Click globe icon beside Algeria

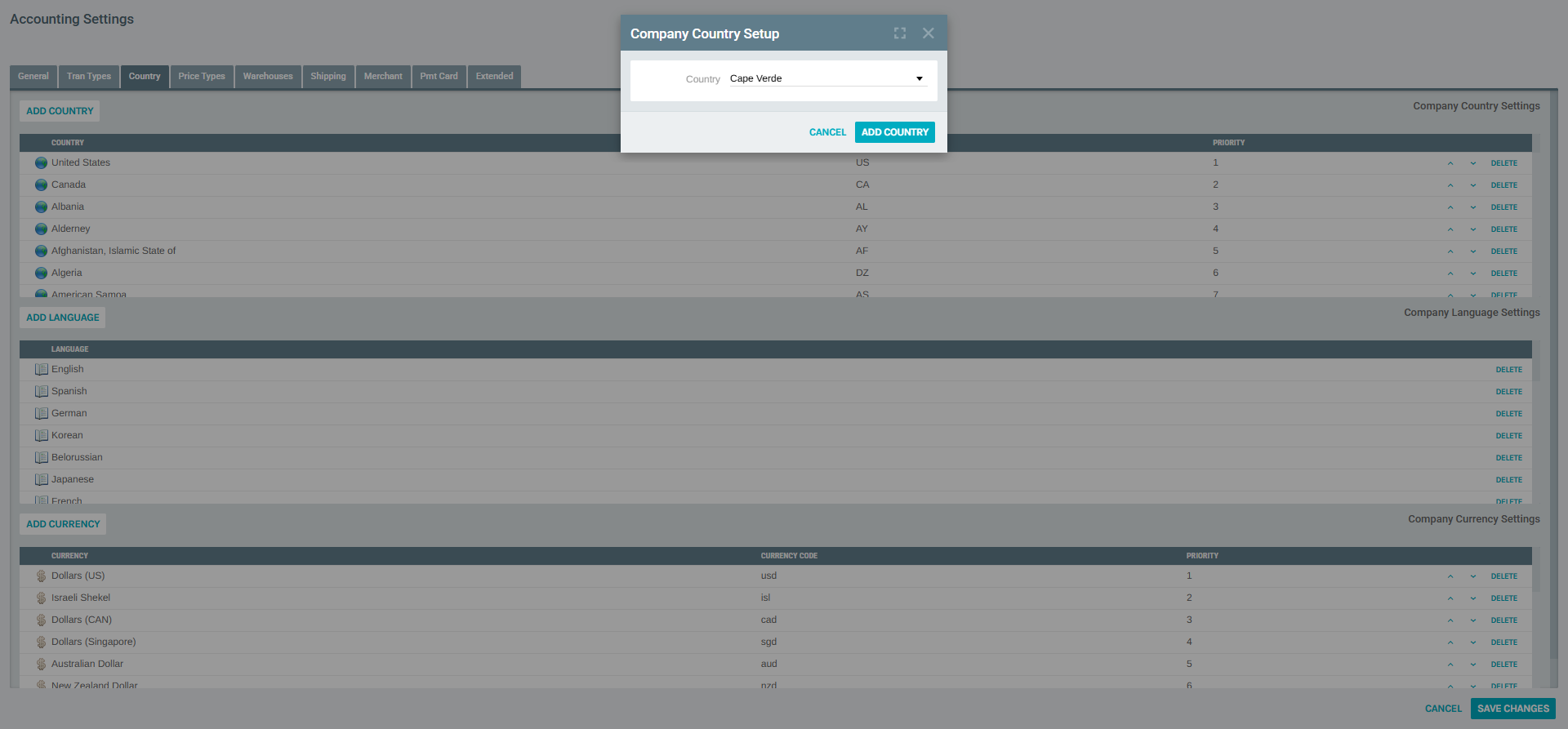click(41, 273)
